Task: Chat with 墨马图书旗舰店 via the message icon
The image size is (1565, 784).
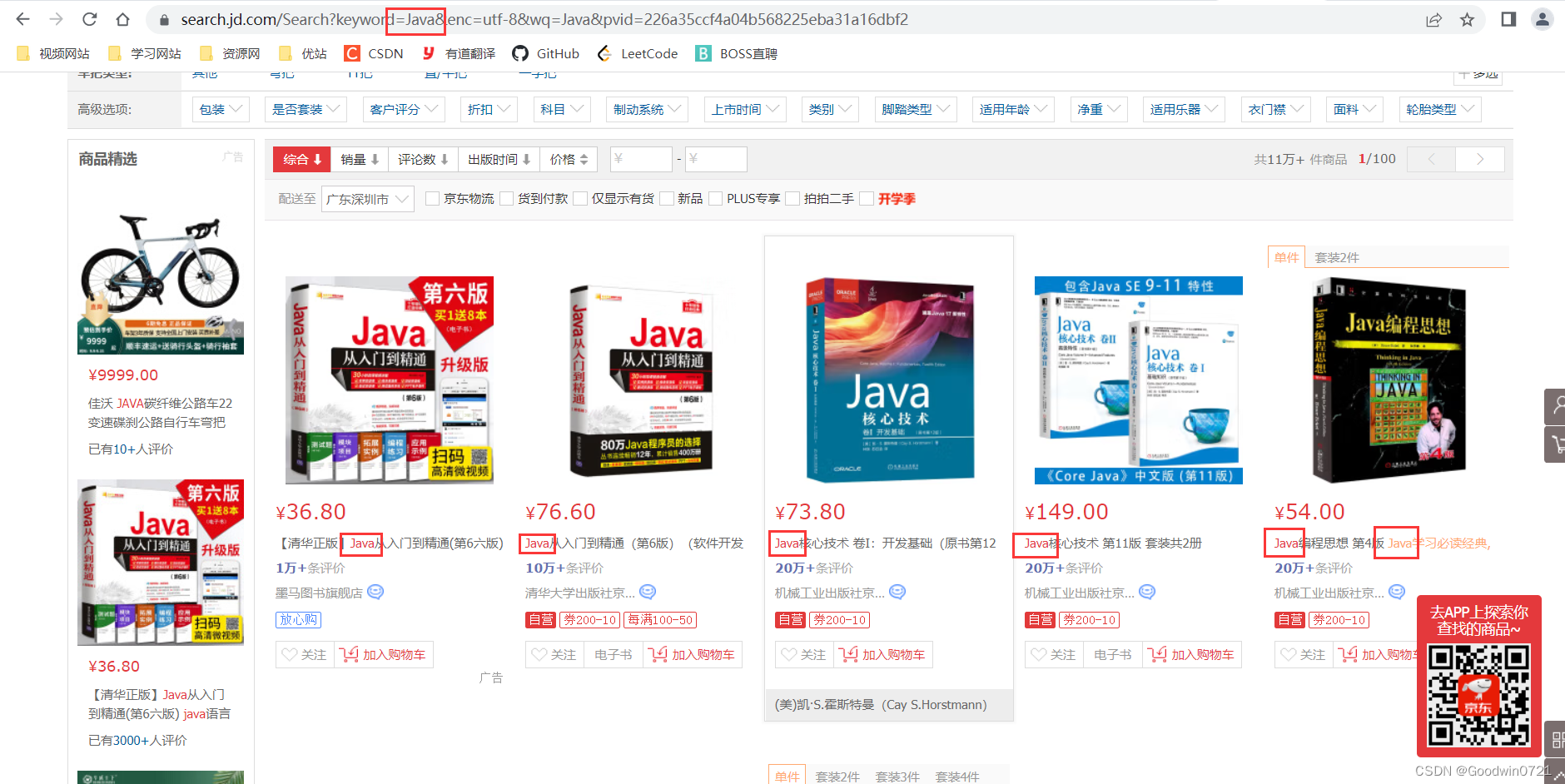Action: [375, 592]
